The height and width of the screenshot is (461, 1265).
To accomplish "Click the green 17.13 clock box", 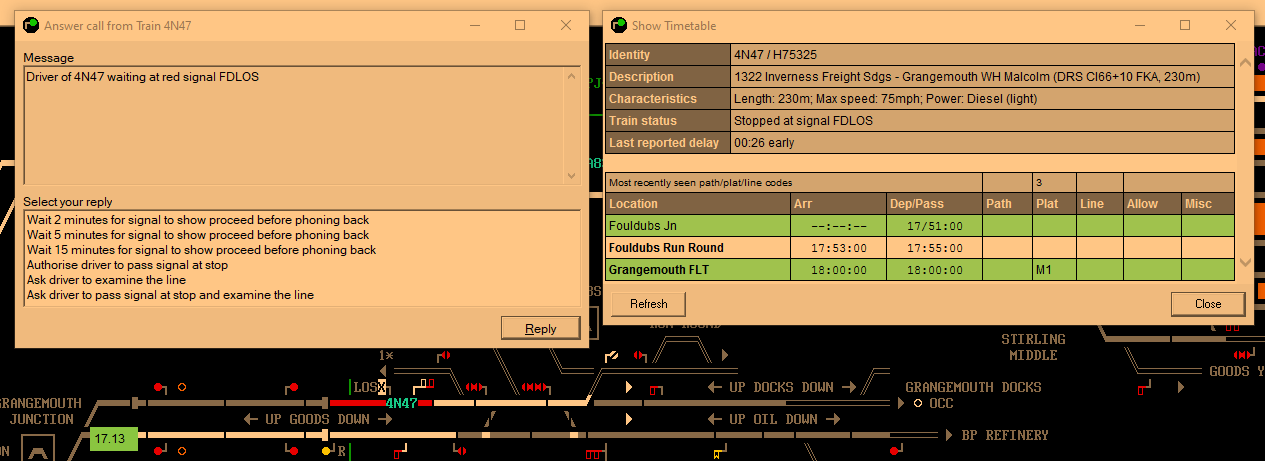I will pyautogui.click(x=113, y=439).
